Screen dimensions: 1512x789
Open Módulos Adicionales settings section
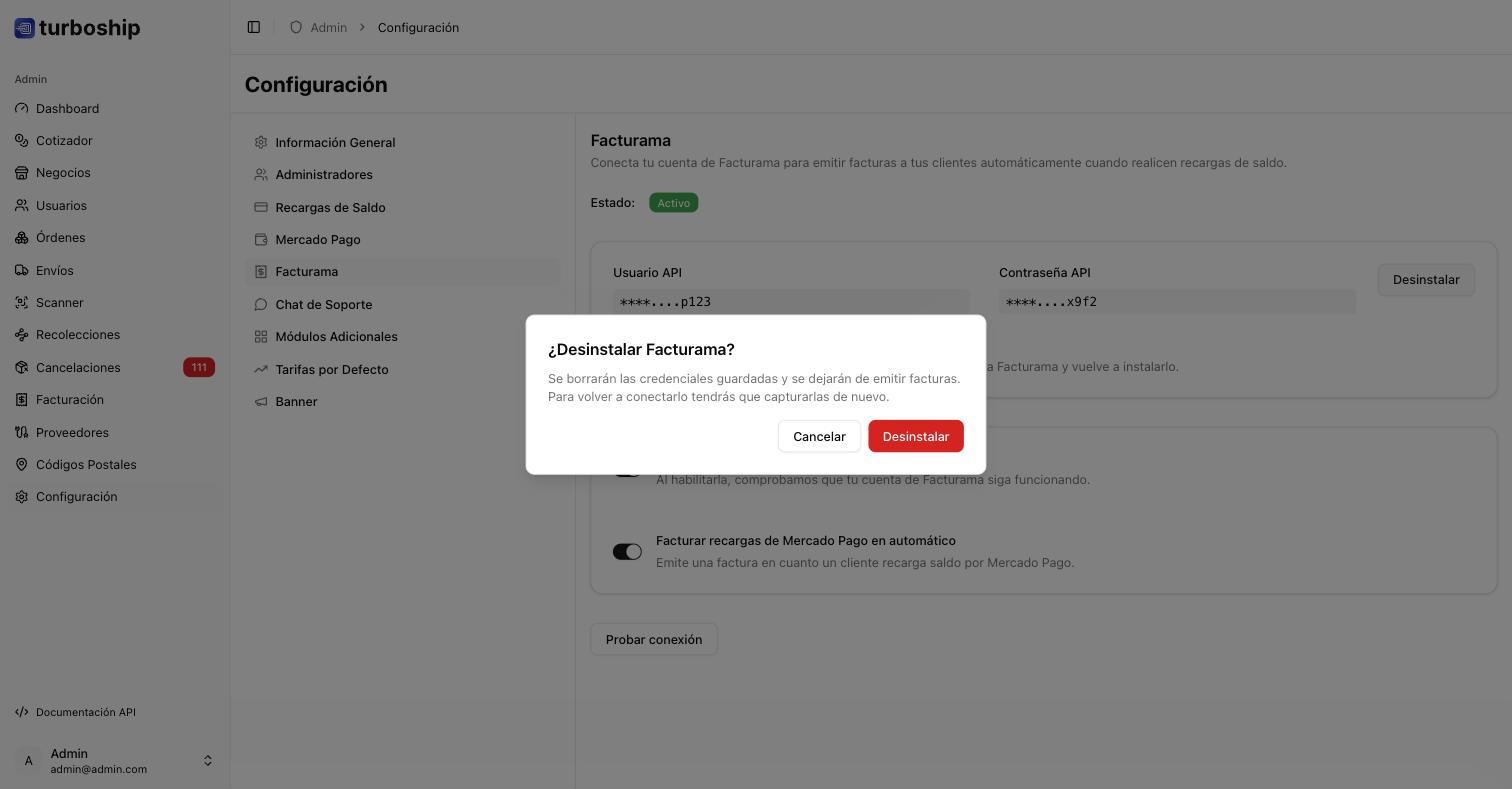[x=402, y=336]
